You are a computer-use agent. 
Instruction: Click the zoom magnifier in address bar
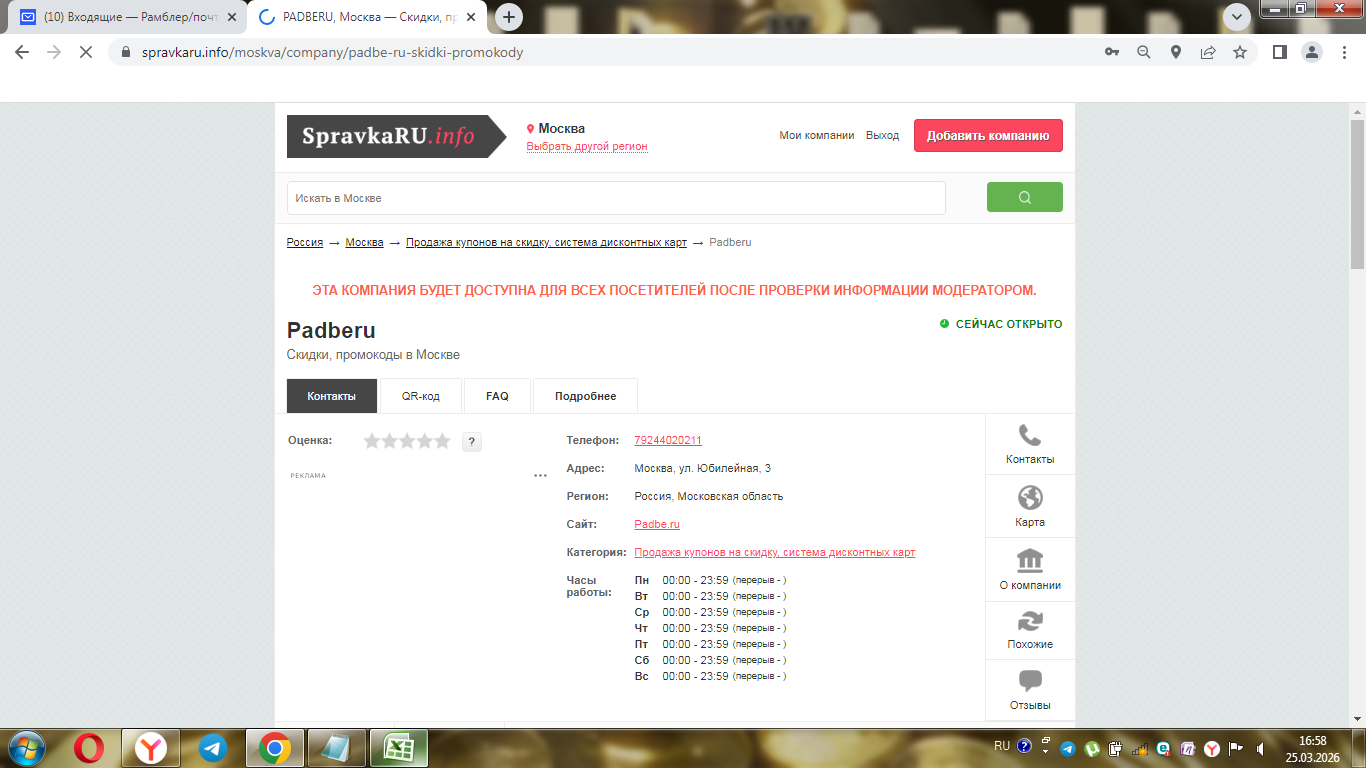(1144, 52)
